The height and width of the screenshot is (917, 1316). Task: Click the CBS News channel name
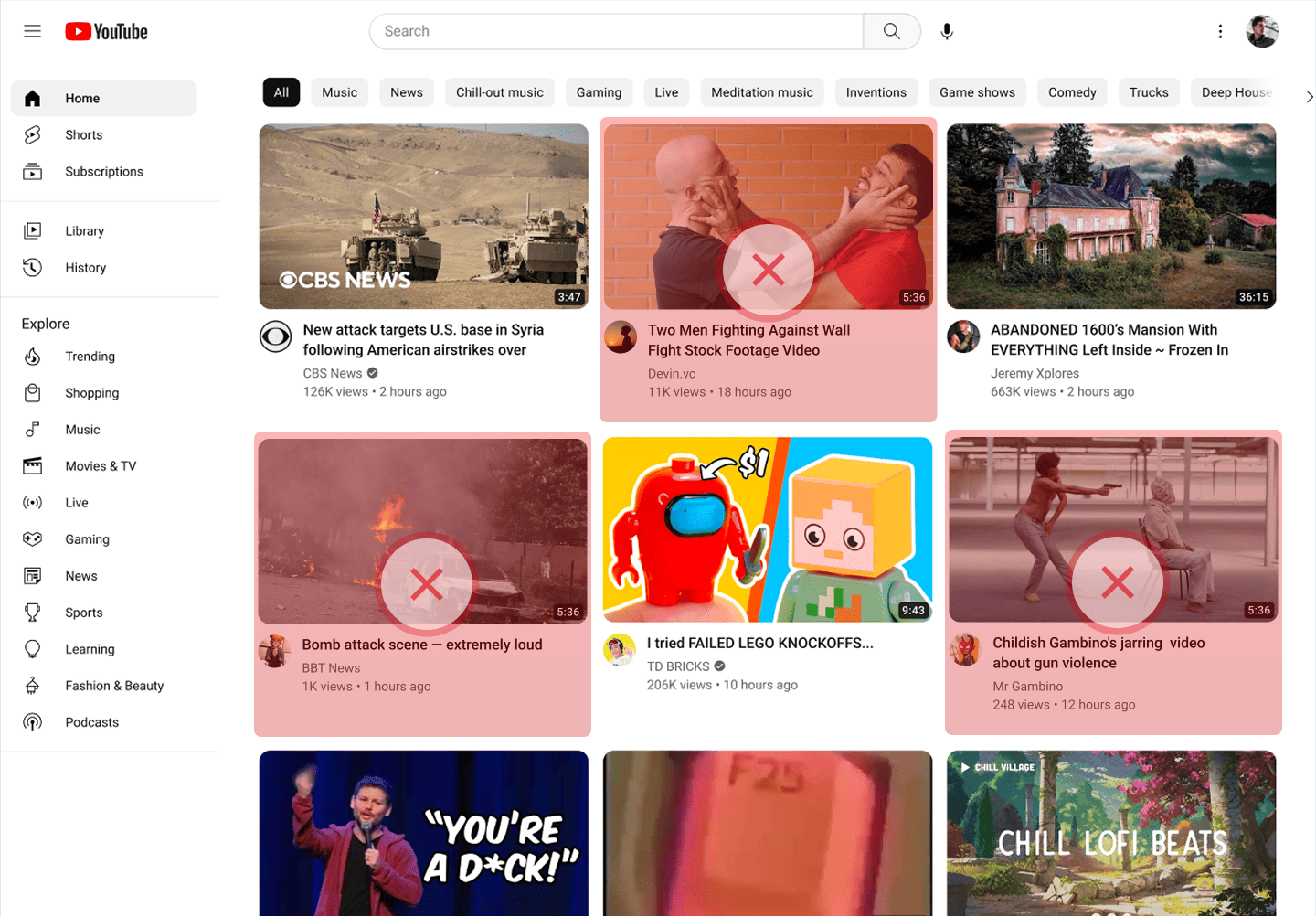click(333, 373)
